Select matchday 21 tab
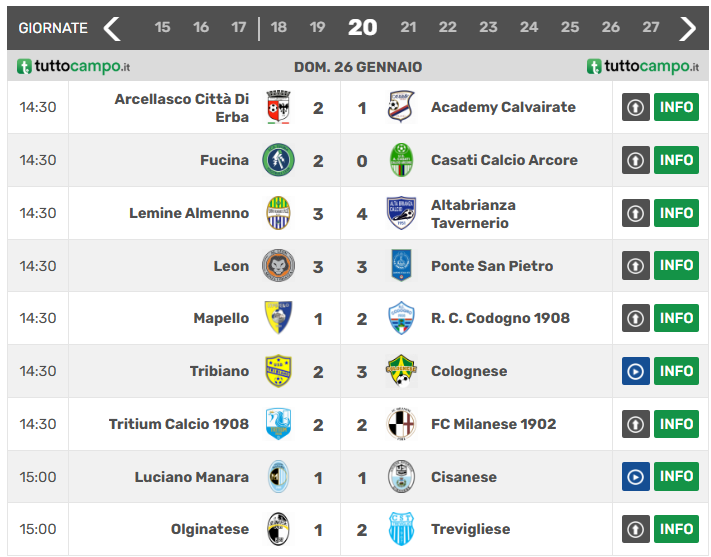This screenshot has width=711, height=557. click(x=408, y=28)
